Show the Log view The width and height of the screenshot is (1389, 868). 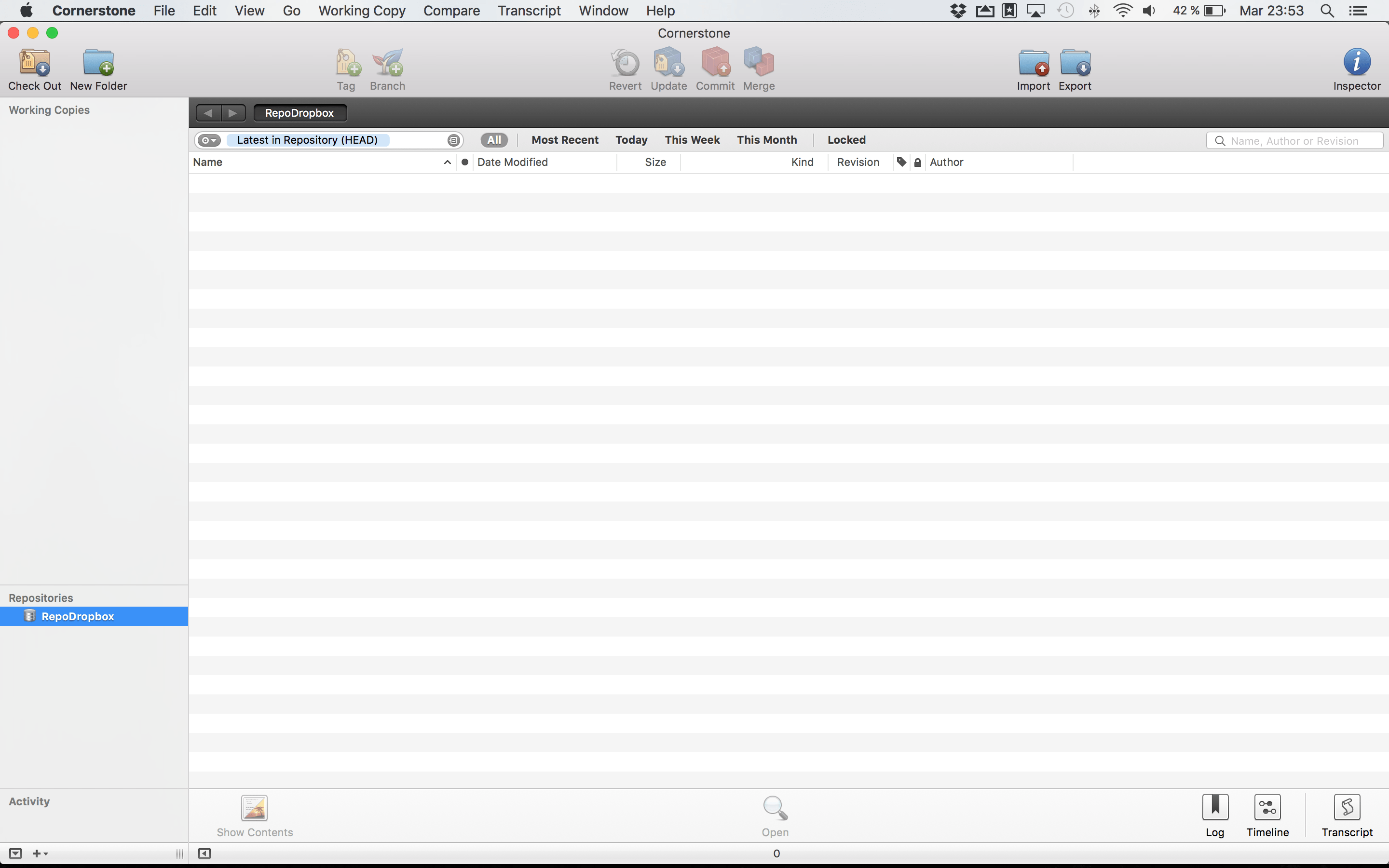click(x=1215, y=807)
